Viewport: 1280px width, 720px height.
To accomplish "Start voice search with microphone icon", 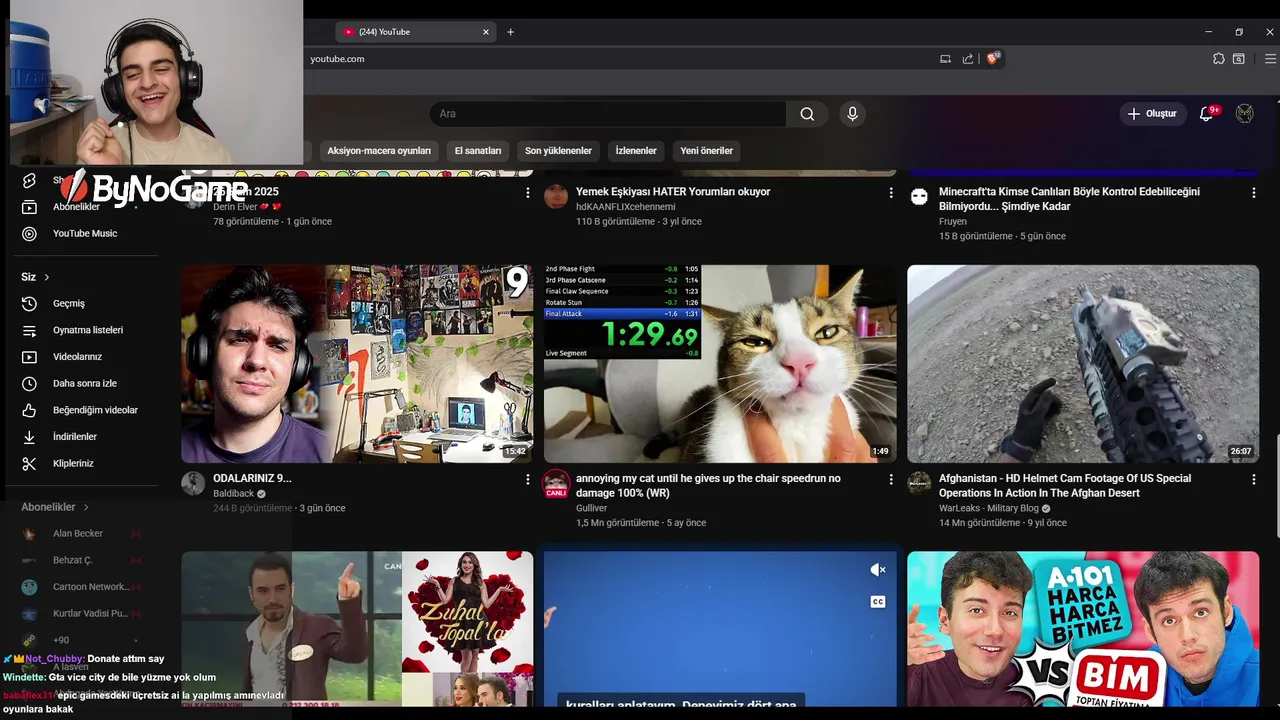I will [852, 114].
